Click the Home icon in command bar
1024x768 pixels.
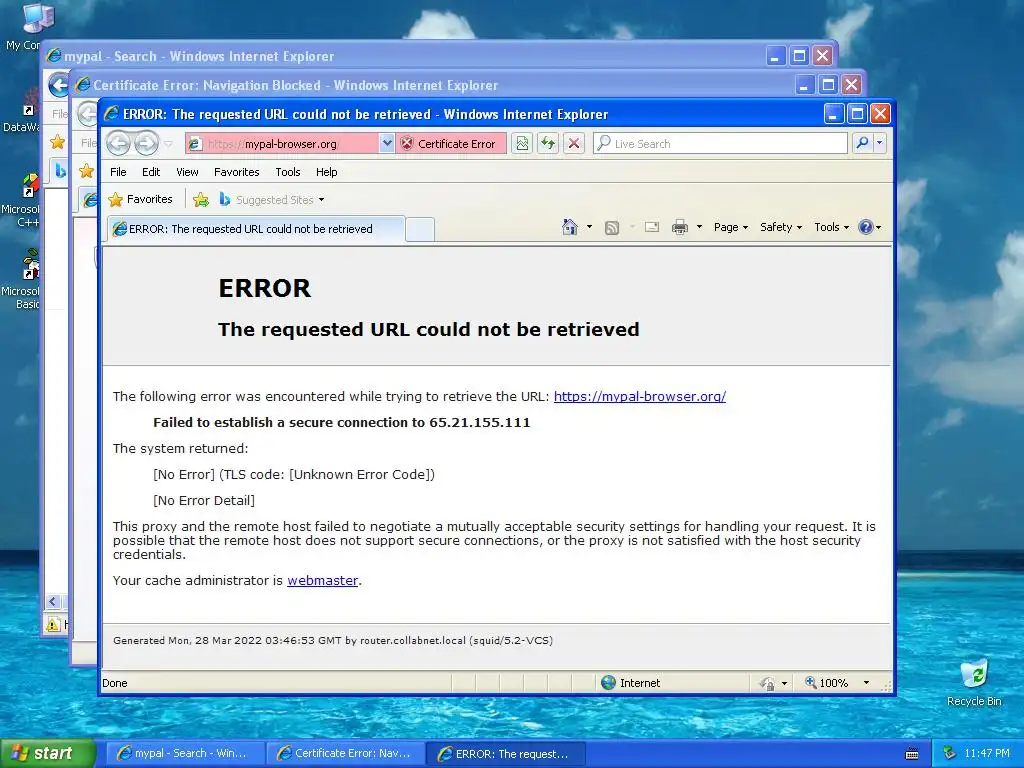point(570,227)
